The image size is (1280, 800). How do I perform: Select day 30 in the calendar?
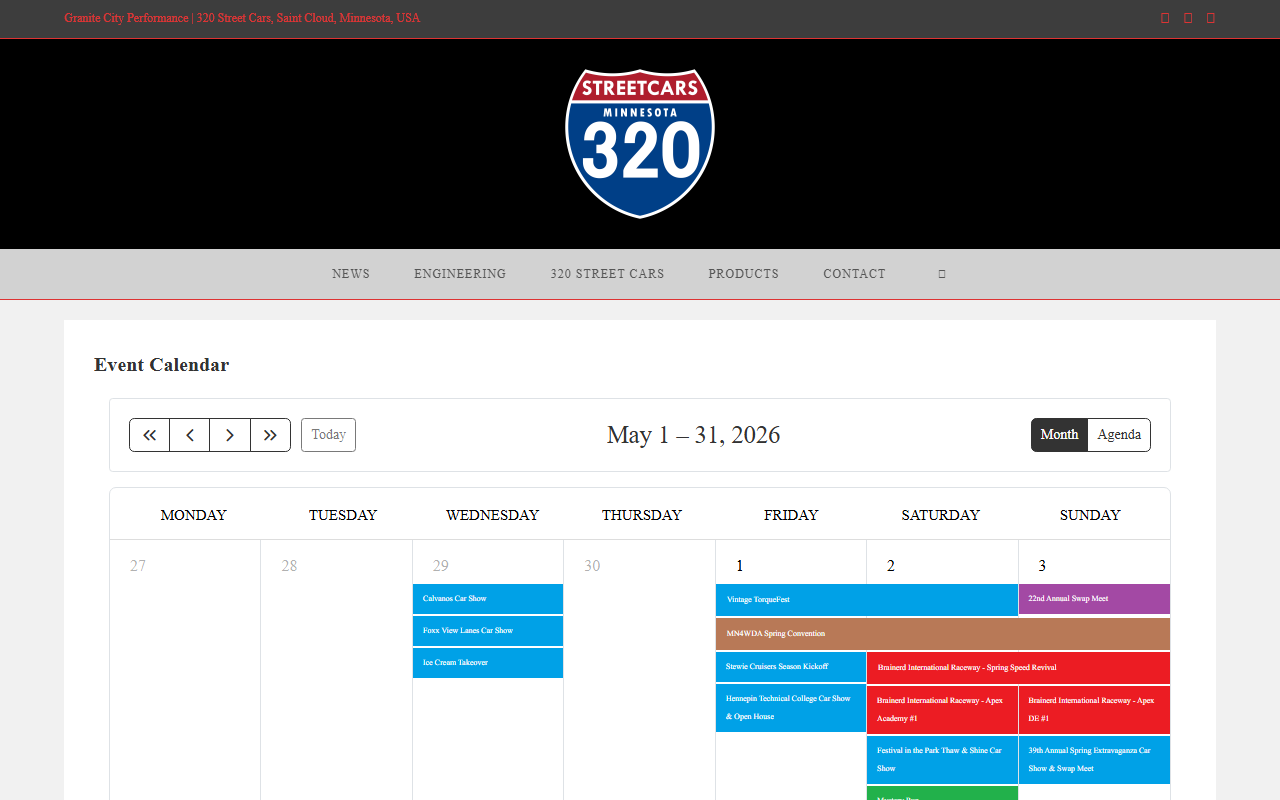tap(592, 566)
